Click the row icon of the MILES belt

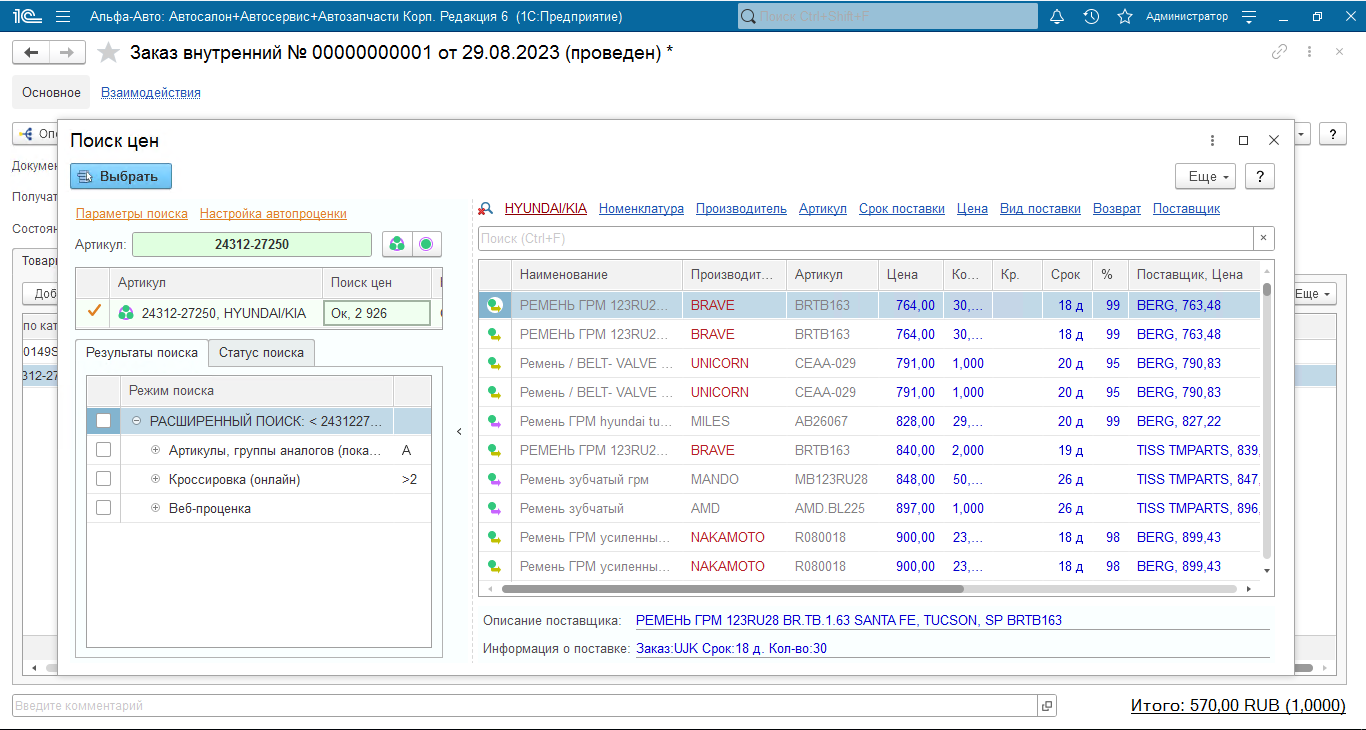coord(494,421)
